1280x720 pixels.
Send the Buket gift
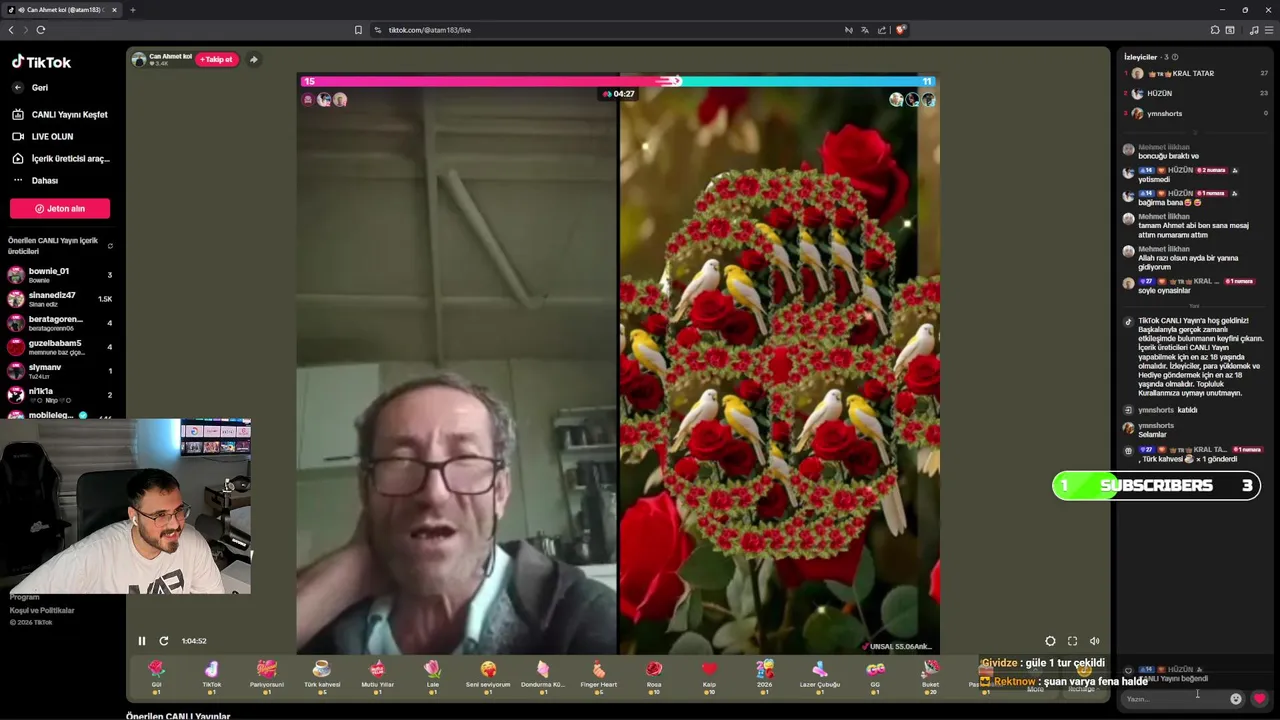930,676
